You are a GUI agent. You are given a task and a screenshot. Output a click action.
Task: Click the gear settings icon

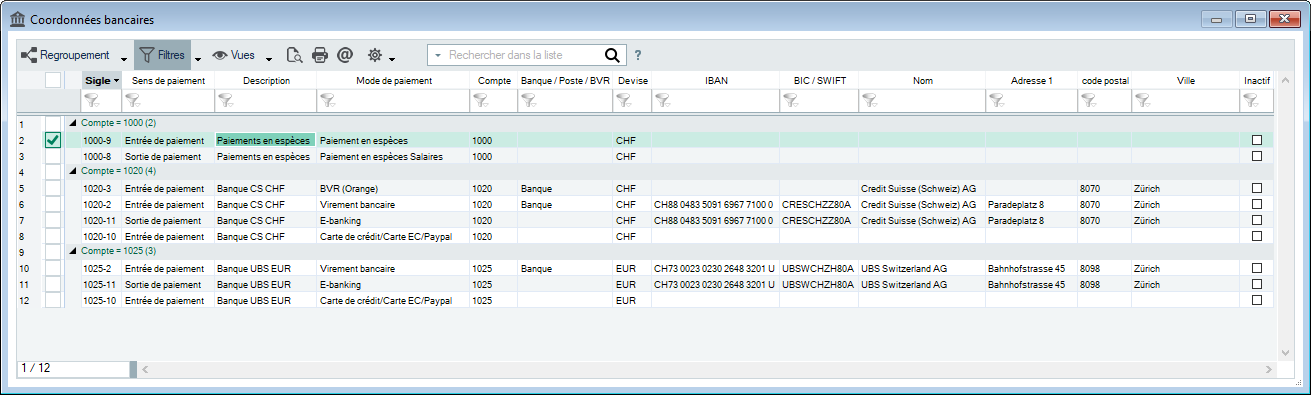click(375, 55)
